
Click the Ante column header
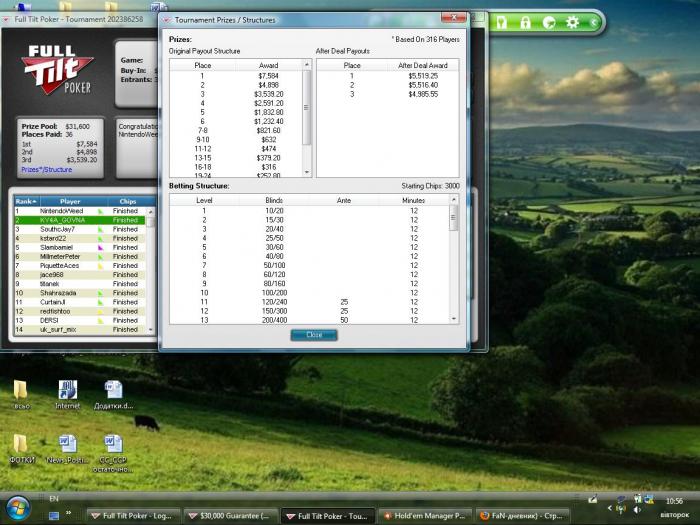(344, 200)
